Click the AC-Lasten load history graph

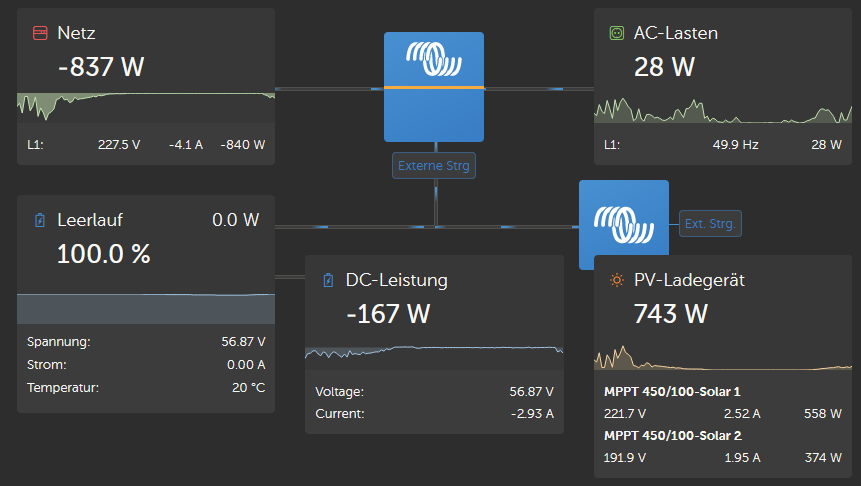tap(722, 110)
